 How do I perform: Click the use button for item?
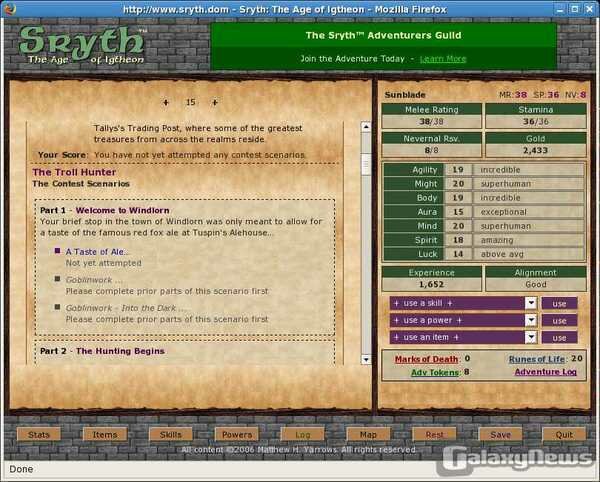click(x=559, y=337)
